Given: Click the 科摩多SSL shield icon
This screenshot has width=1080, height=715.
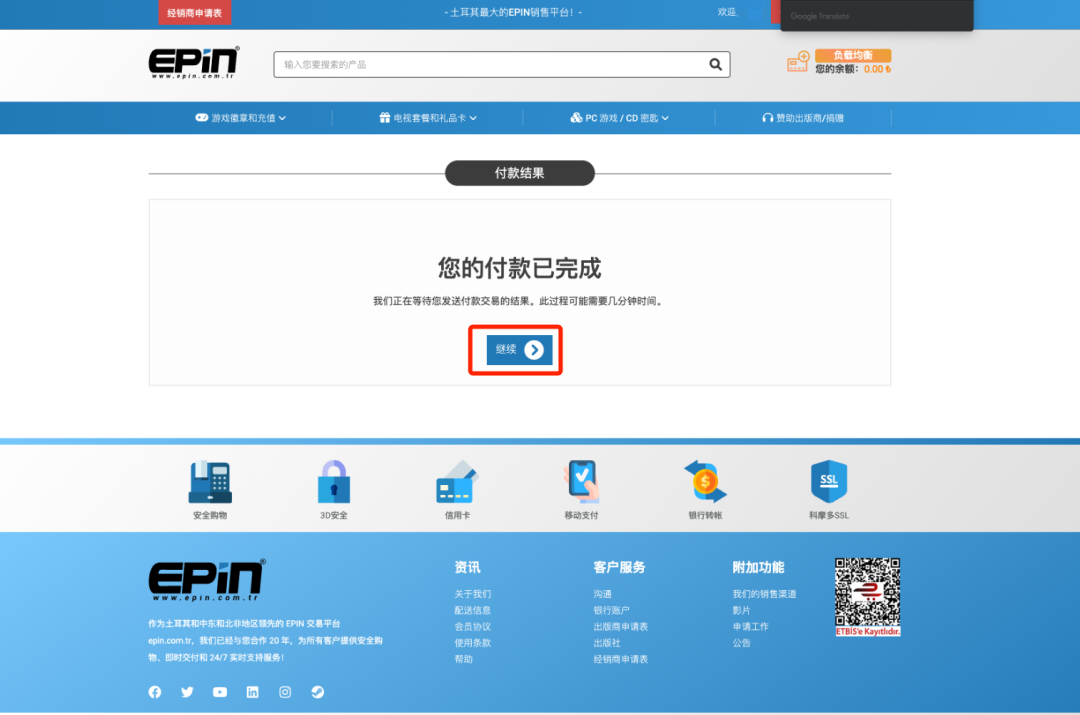Looking at the screenshot, I should (x=829, y=481).
